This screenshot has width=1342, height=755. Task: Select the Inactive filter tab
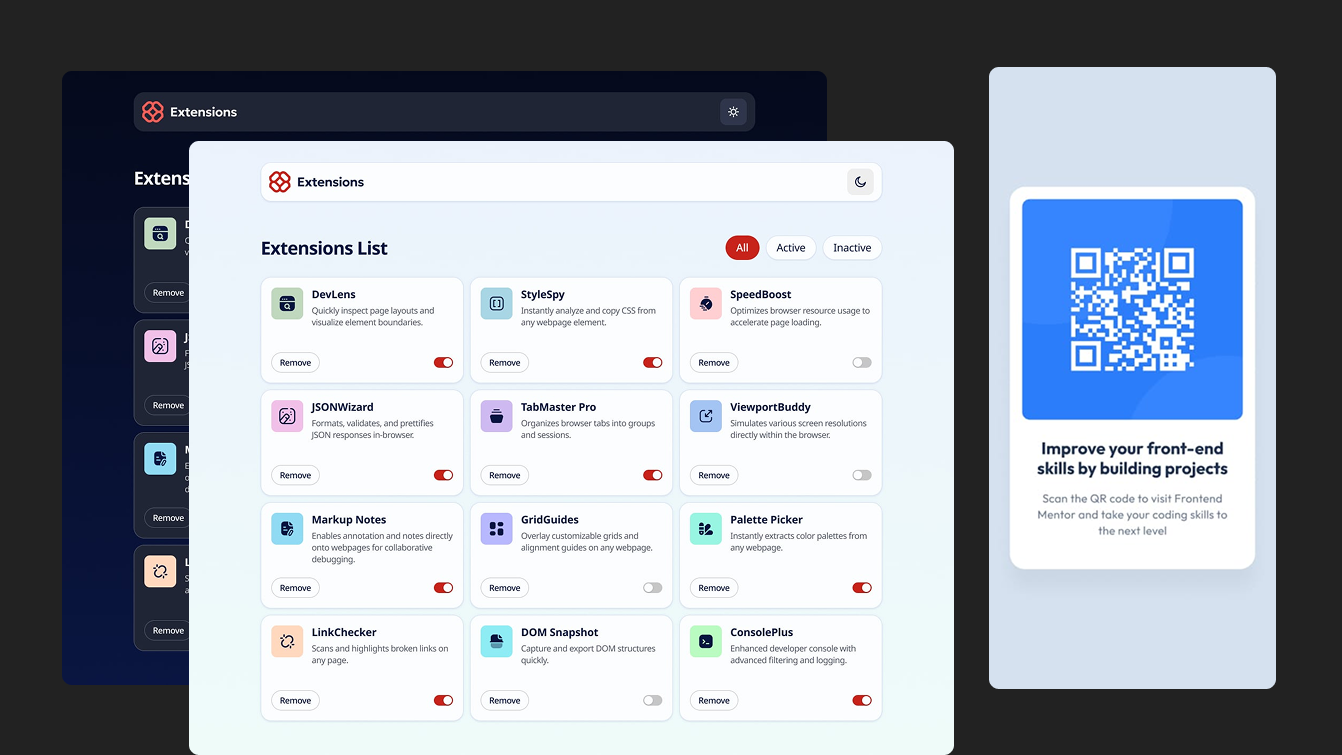[x=852, y=248]
